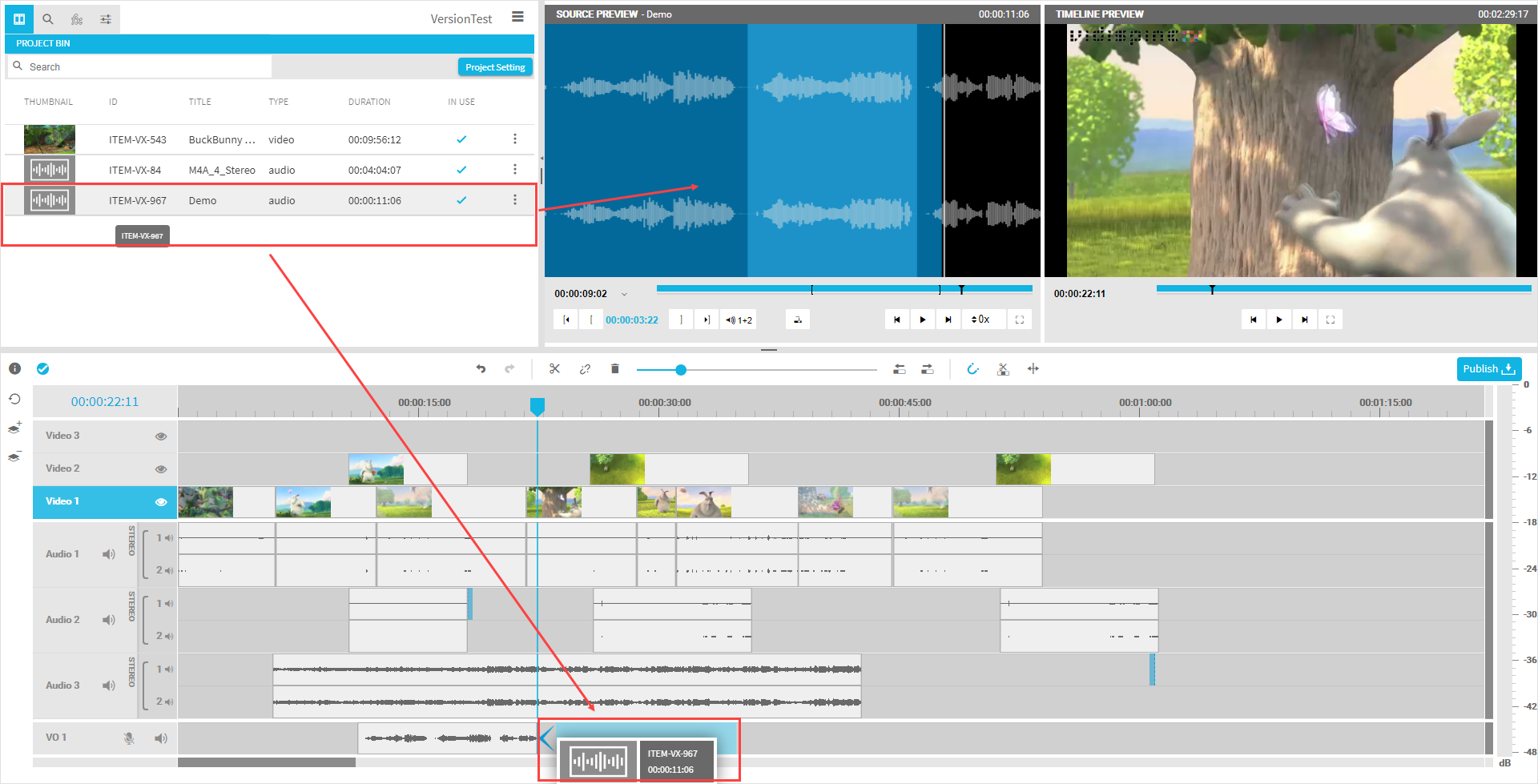
Task: Click the source preview fullscreen icon
Action: tap(1020, 320)
